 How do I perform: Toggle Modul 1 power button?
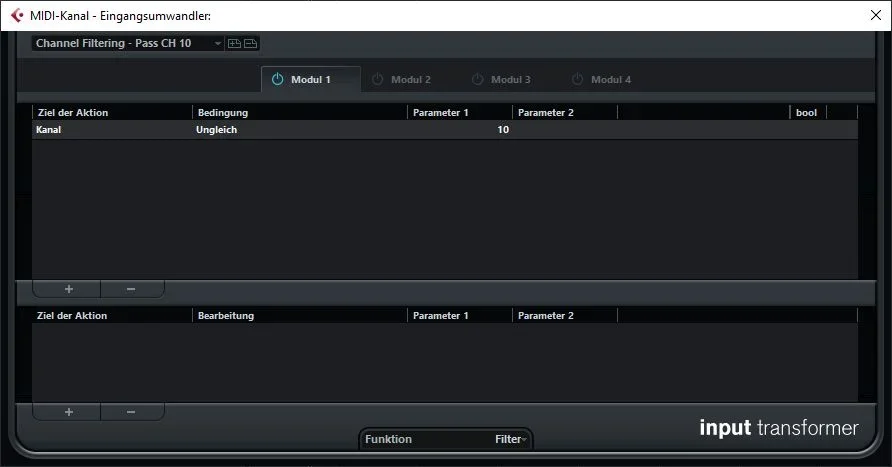pyautogui.click(x=277, y=79)
